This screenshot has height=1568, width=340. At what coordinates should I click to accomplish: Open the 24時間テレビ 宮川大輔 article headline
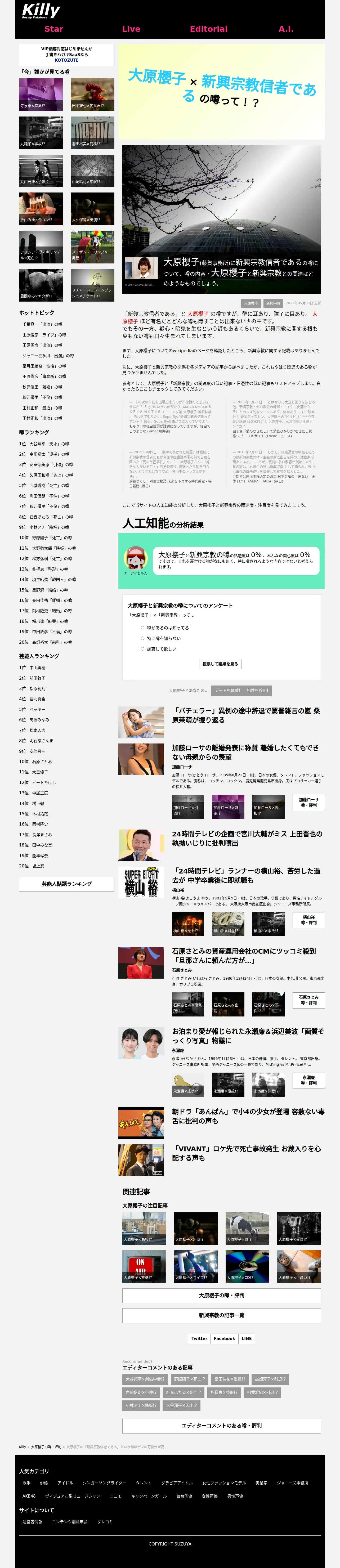(x=247, y=838)
